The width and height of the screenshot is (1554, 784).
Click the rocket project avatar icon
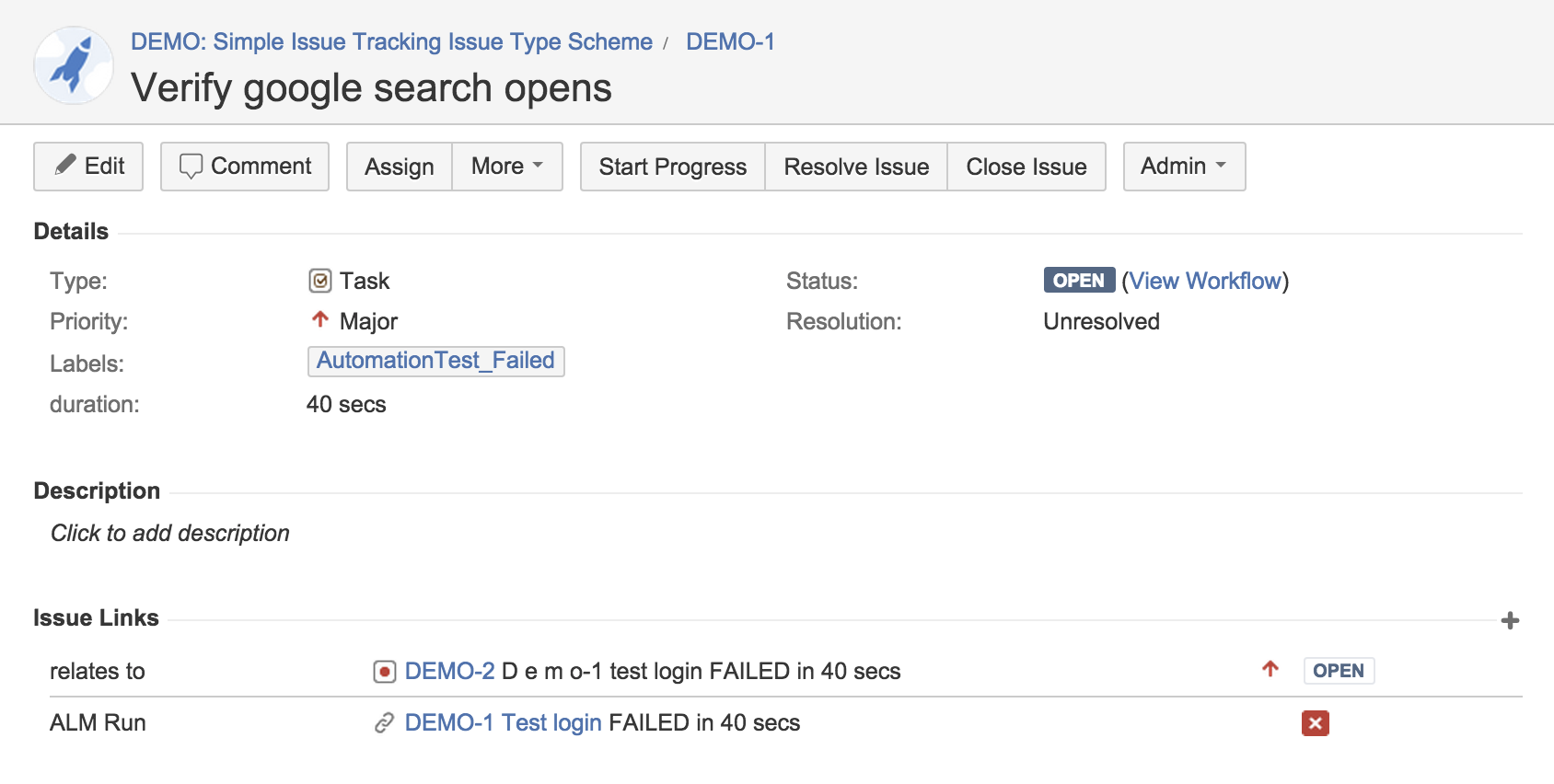pyautogui.click(x=74, y=65)
